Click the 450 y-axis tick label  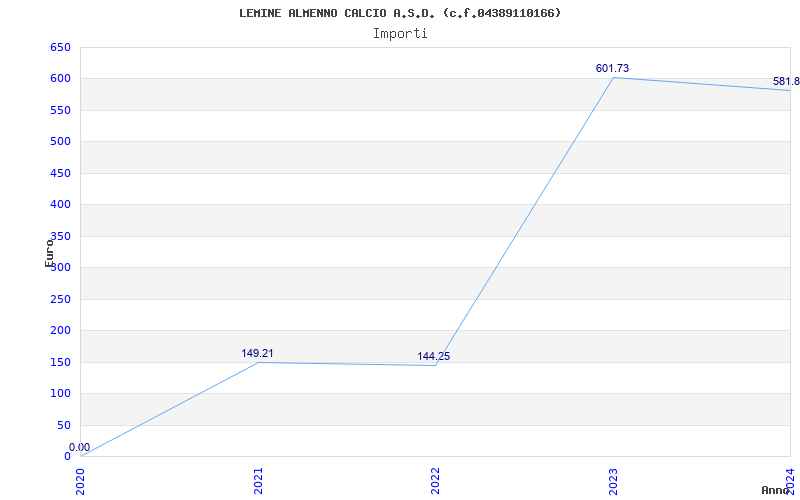click(60, 173)
